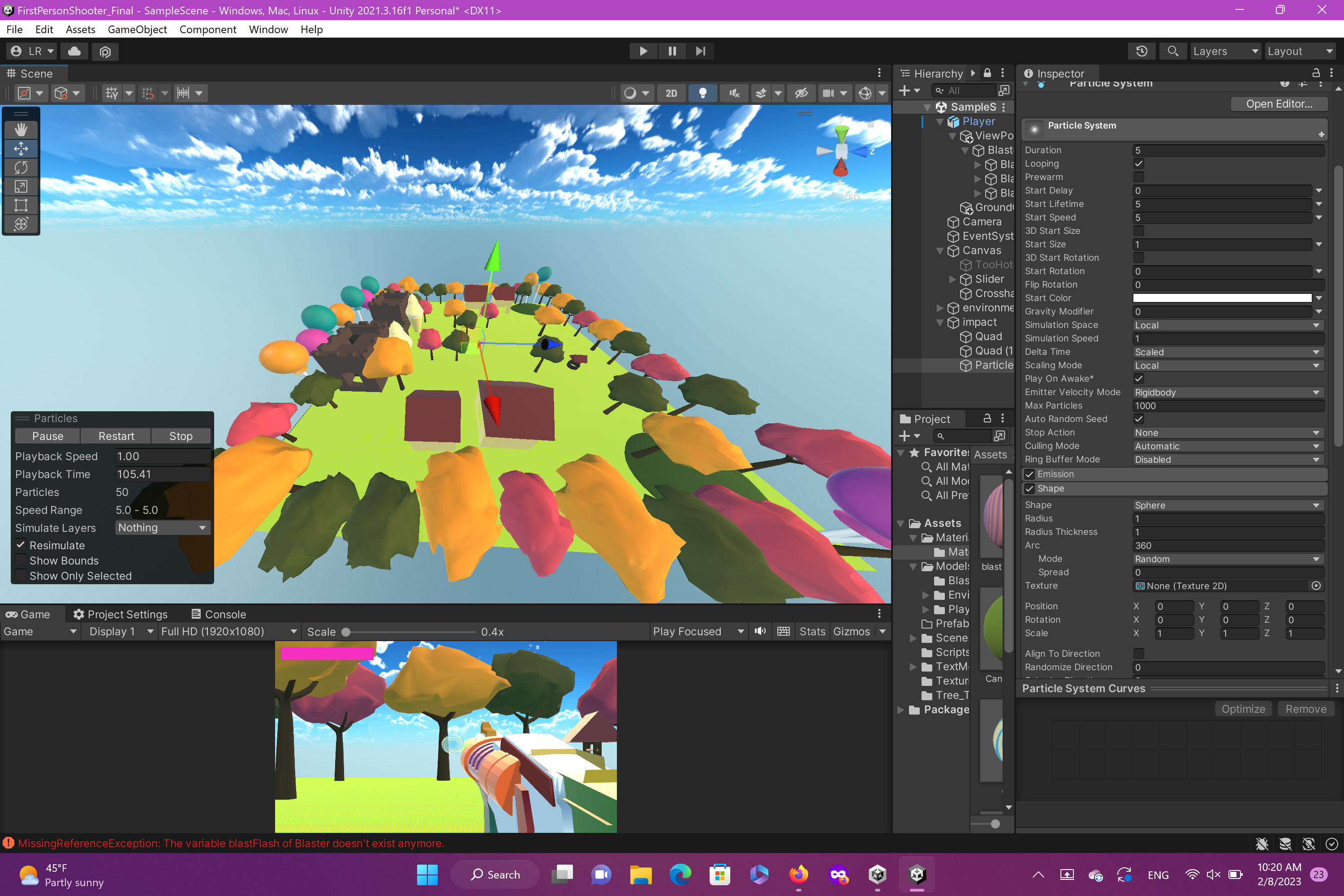Screen dimensions: 1344x896
Task: Click the Restart particles button
Action: click(116, 436)
